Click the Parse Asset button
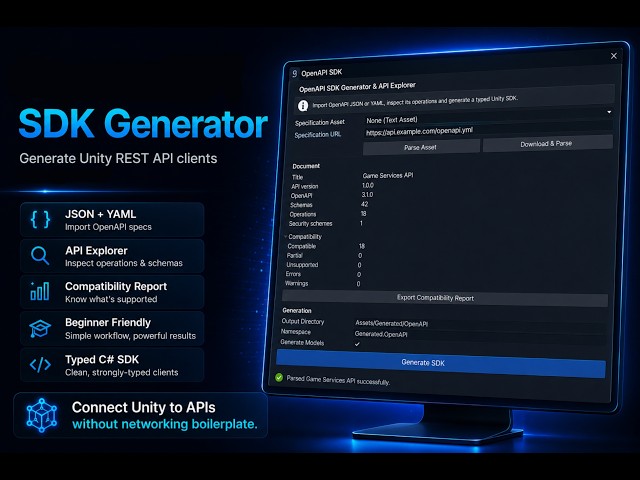The image size is (640, 480). coord(421,147)
